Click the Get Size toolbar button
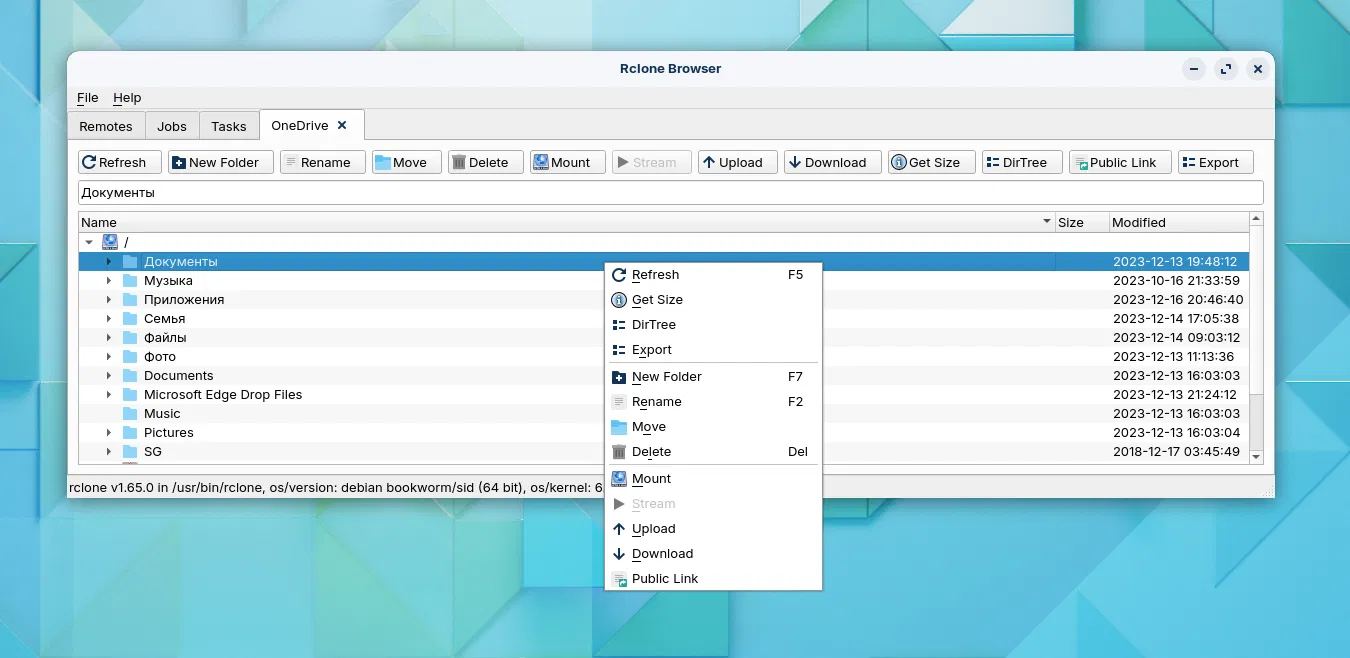 point(931,162)
